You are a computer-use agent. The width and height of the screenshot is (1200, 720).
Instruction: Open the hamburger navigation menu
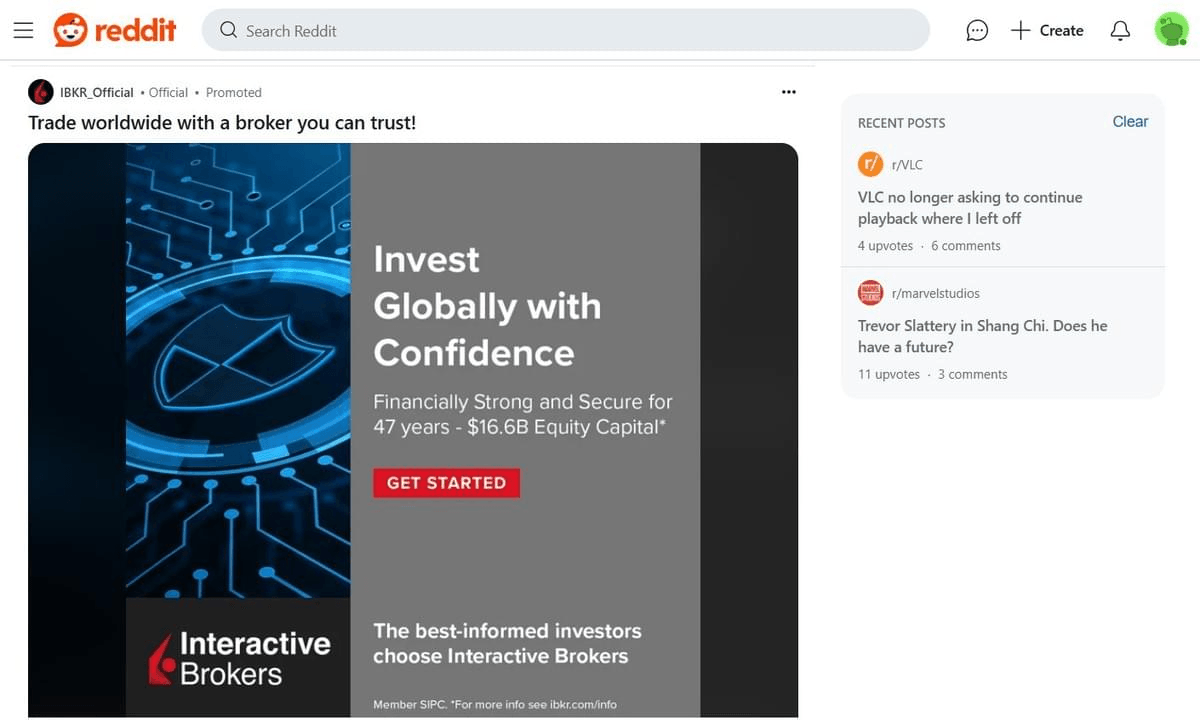point(23,31)
